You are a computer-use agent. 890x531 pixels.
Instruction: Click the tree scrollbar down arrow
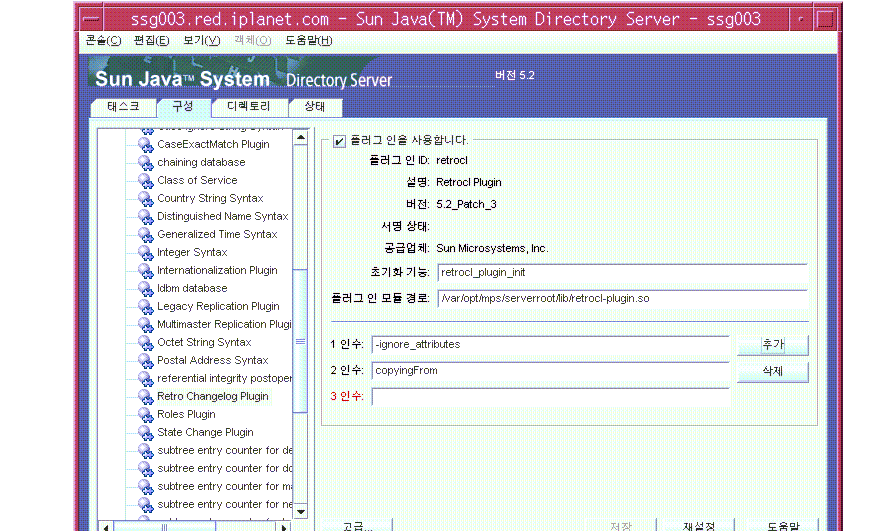pyautogui.click(x=301, y=511)
